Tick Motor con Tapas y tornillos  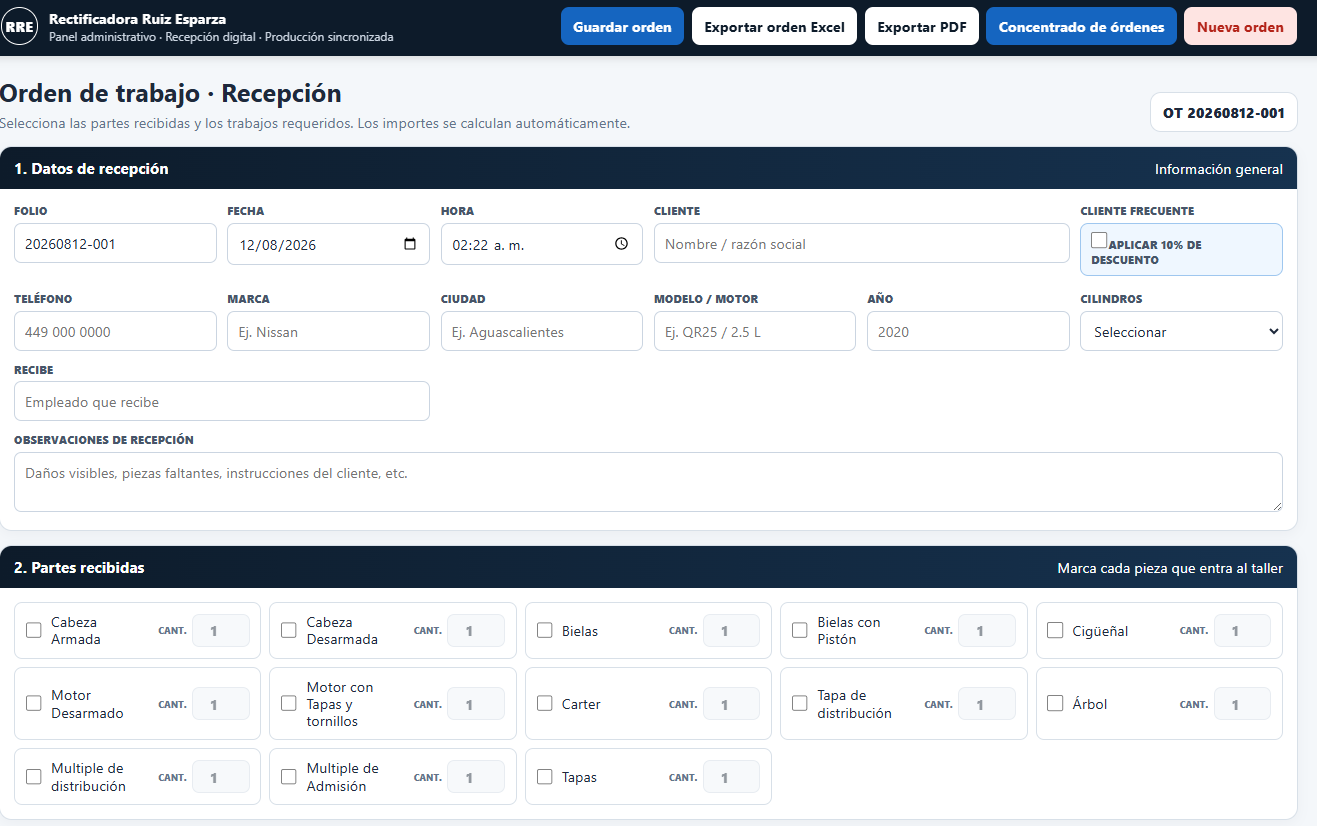289,703
